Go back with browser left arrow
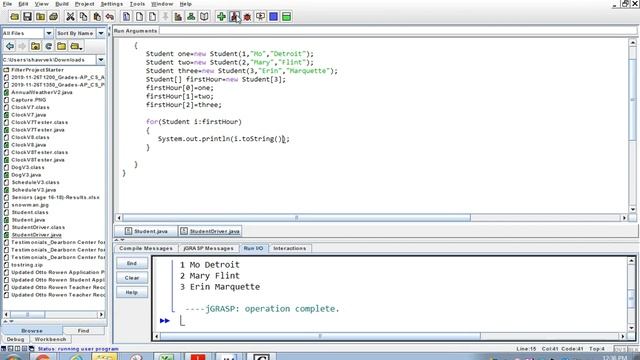This screenshot has height=360, width=640. (10, 46)
